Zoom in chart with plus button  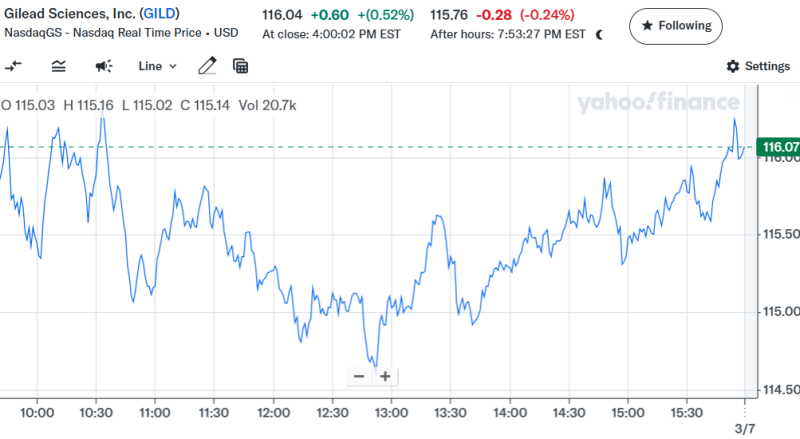point(384,376)
